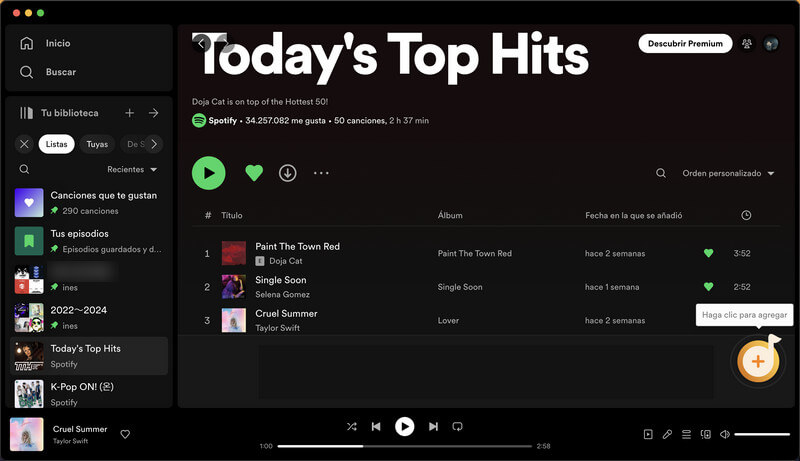Seek in the song progress bar
The image size is (800, 461).
pos(405,446)
